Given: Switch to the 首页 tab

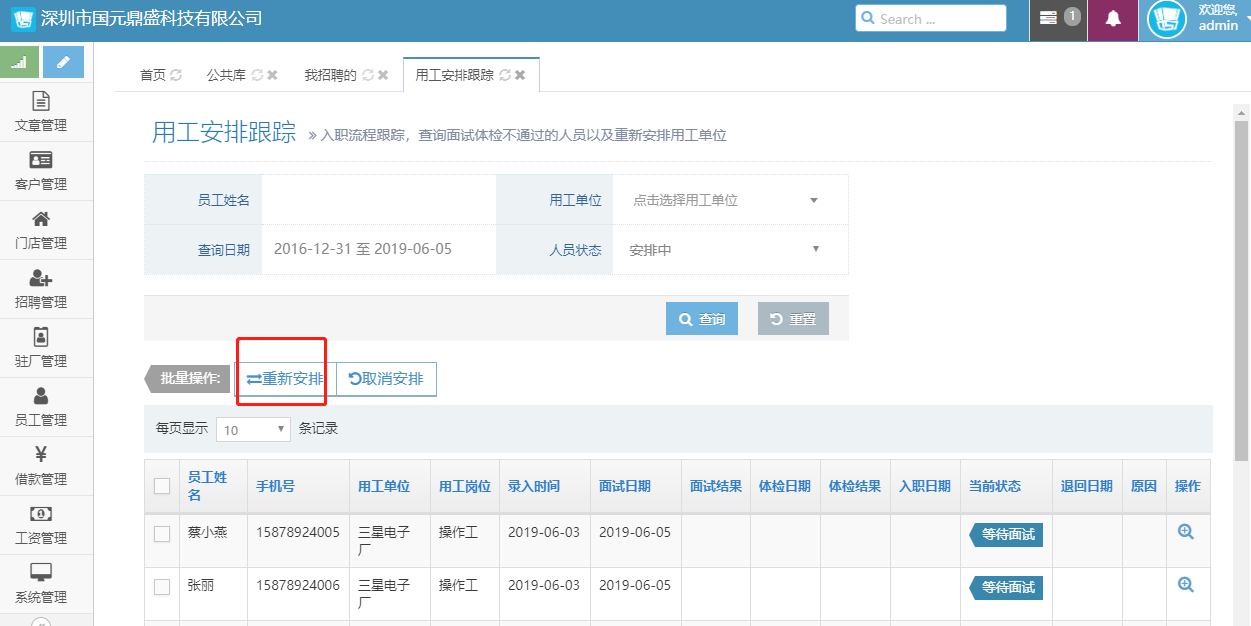Looking at the screenshot, I should 152,75.
